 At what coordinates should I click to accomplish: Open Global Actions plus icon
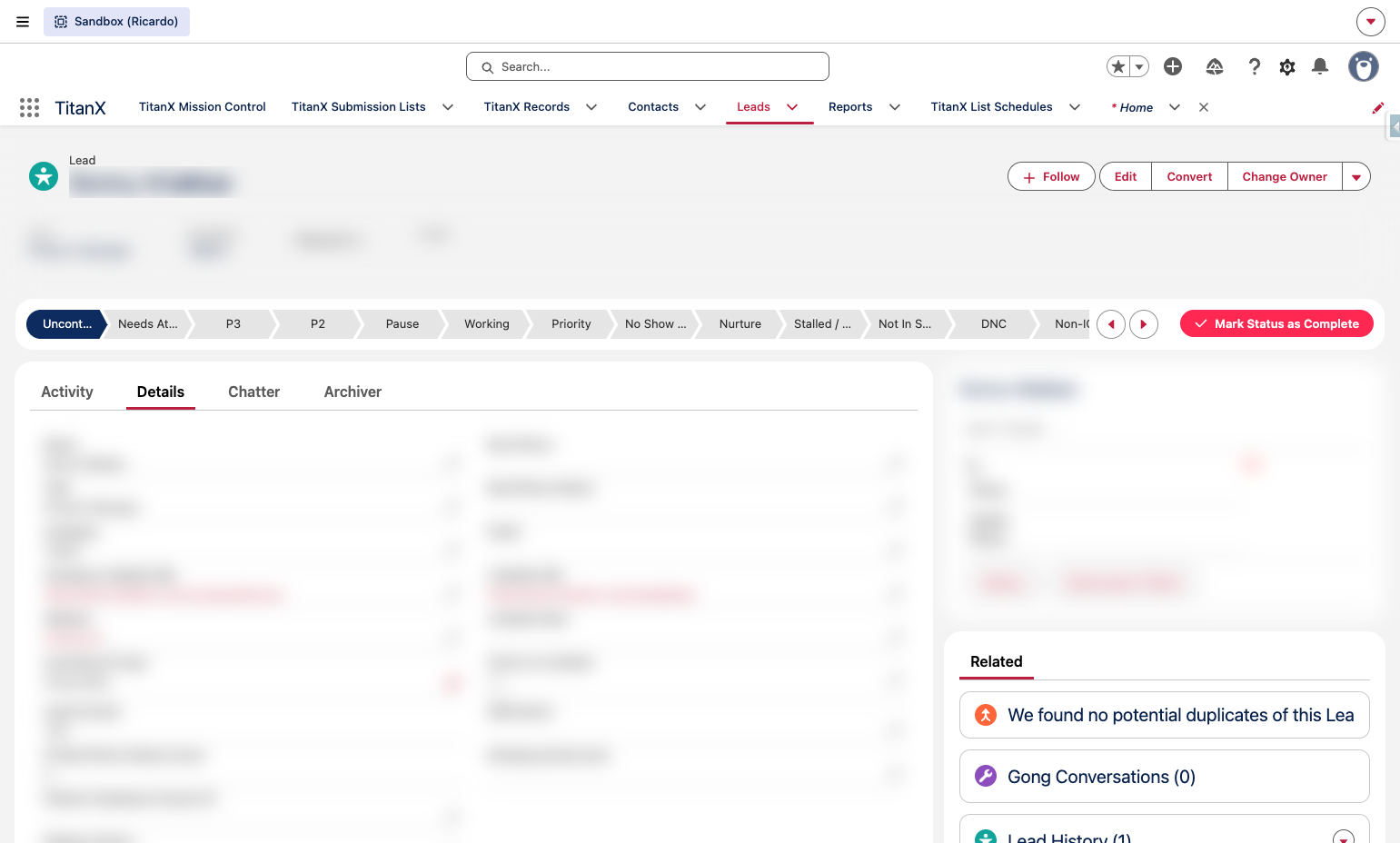[1173, 66]
